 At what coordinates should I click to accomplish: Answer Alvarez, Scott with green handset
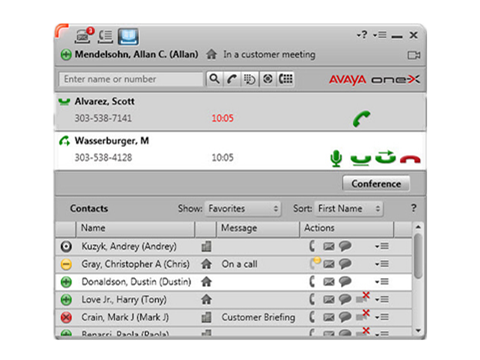[x=362, y=119]
